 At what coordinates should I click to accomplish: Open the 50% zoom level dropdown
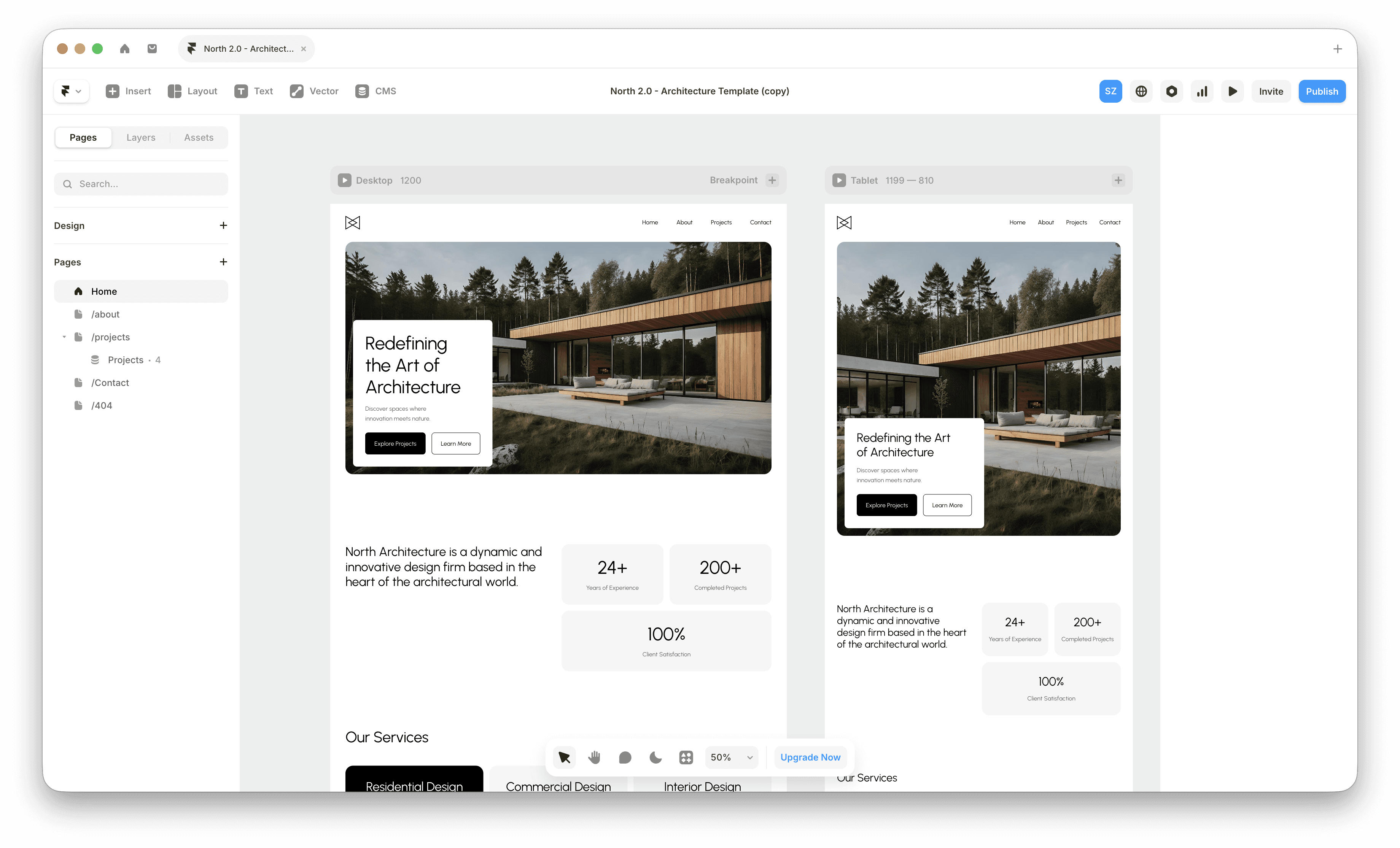(x=731, y=757)
